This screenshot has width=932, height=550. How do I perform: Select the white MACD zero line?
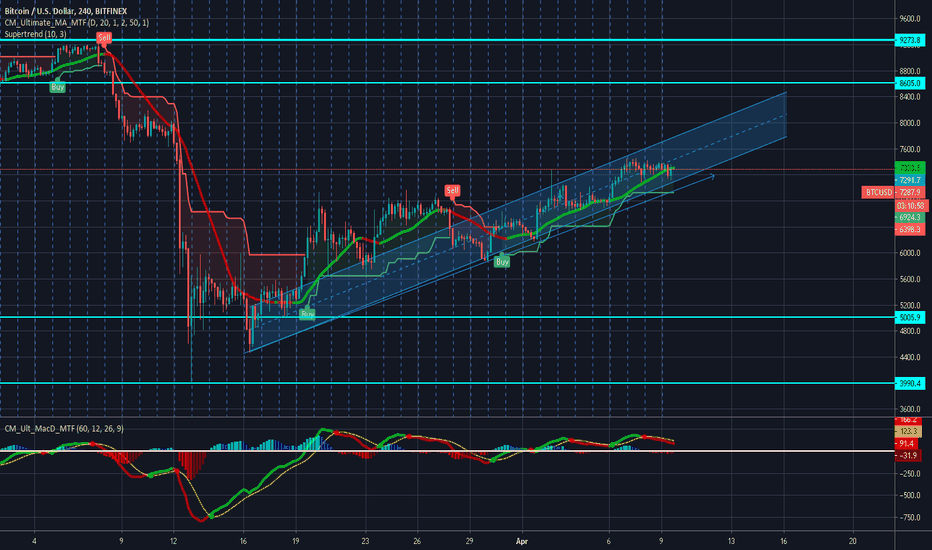point(447,451)
